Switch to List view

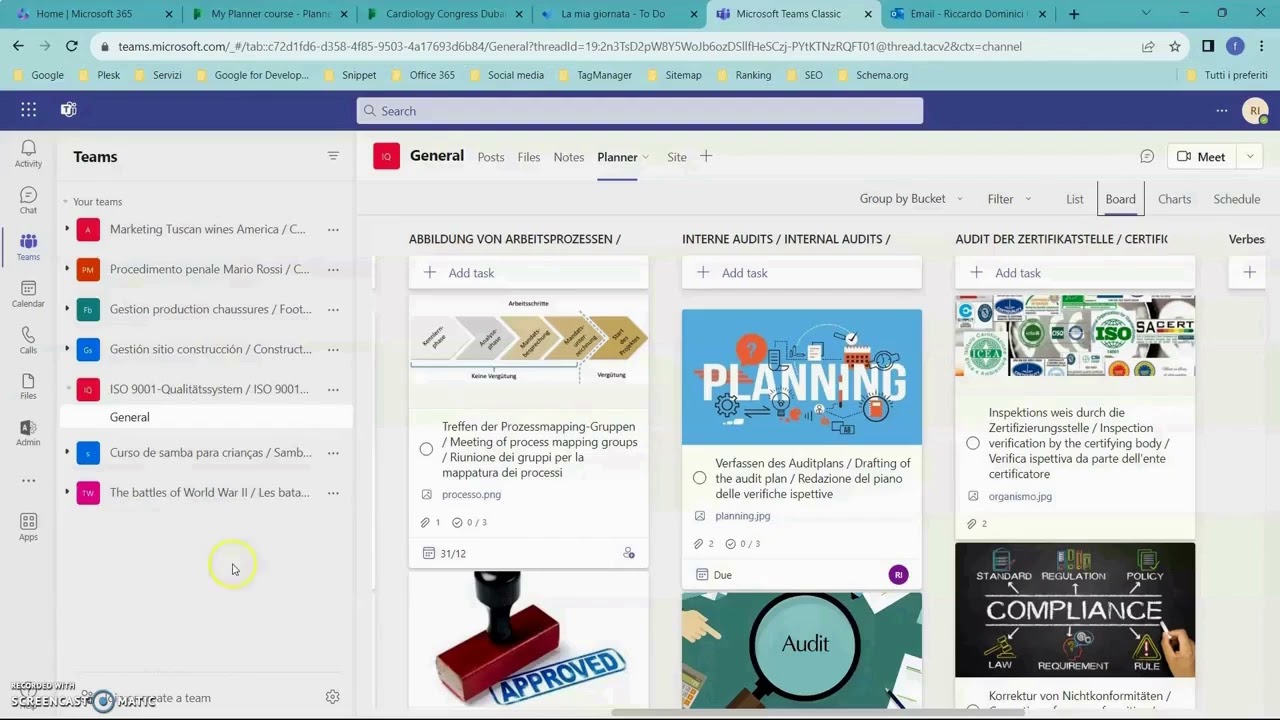[1075, 199]
